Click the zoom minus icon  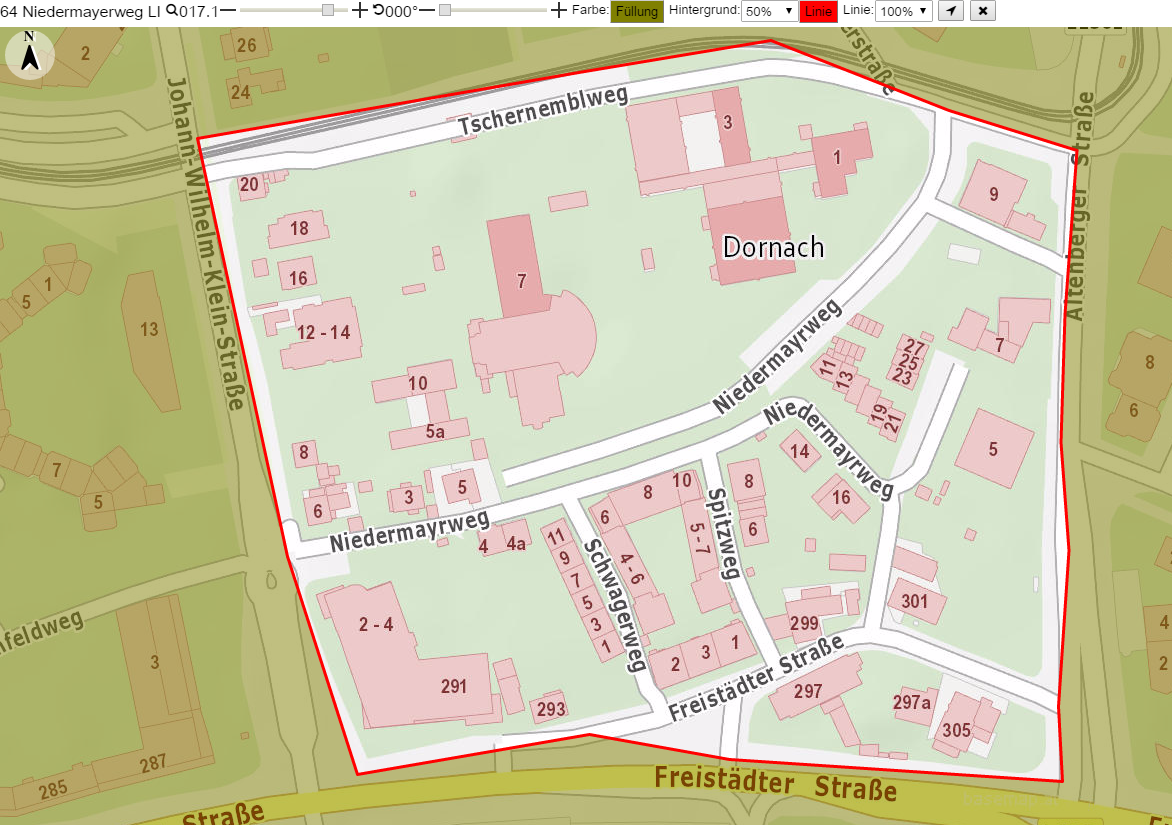tap(228, 10)
